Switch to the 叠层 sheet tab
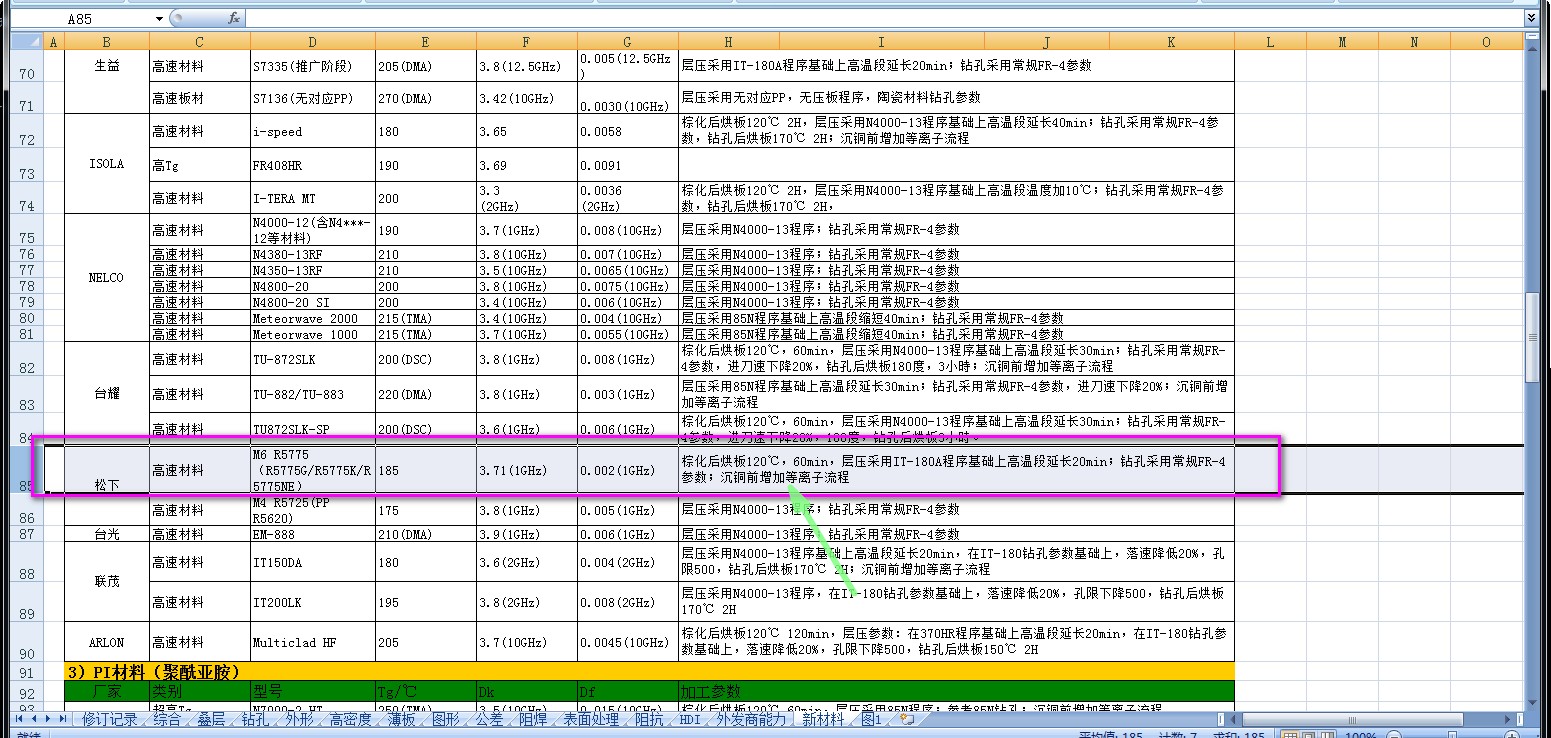Image resolution: width=1551 pixels, height=738 pixels. (x=210, y=719)
